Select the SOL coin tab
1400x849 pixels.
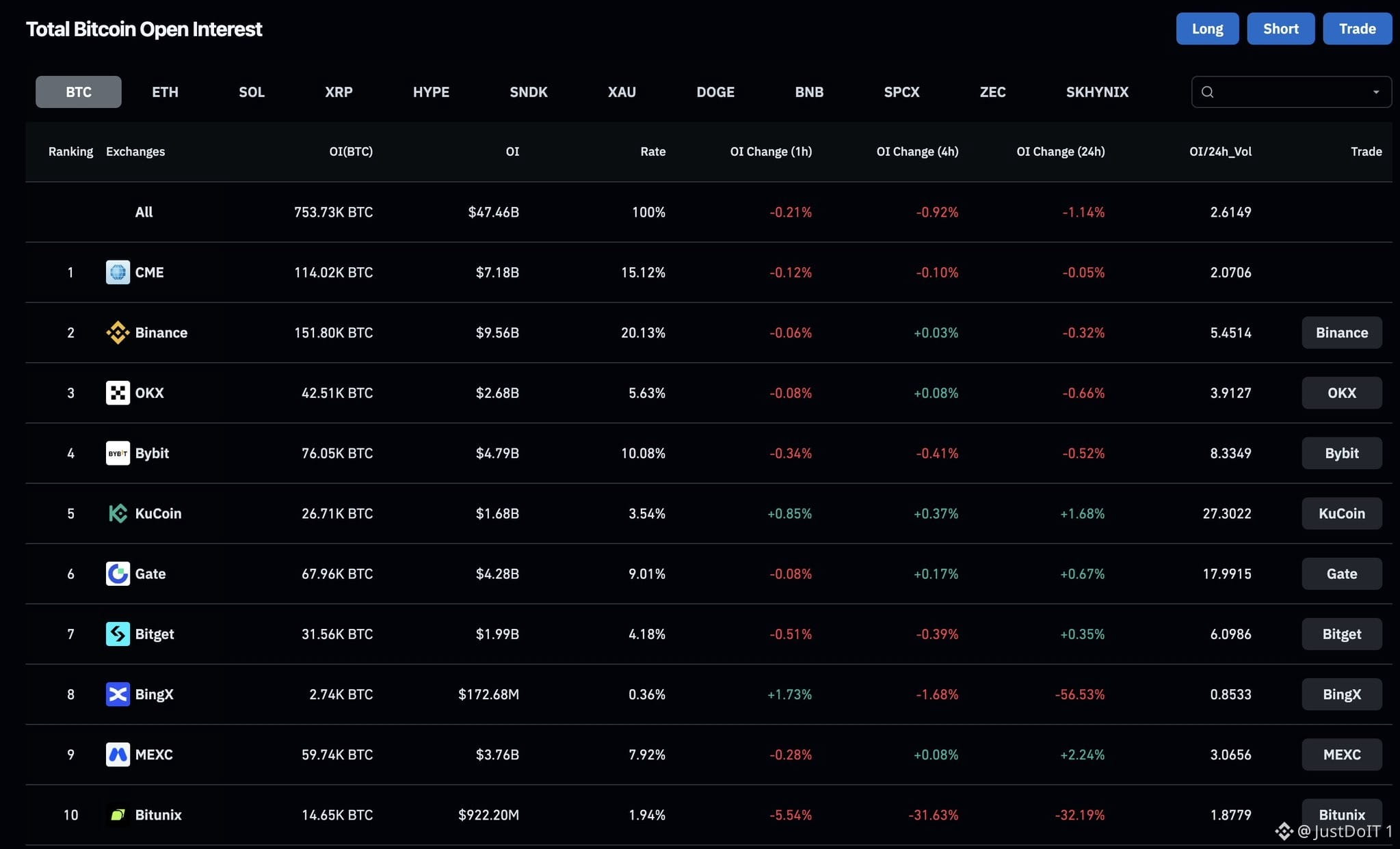coord(252,92)
